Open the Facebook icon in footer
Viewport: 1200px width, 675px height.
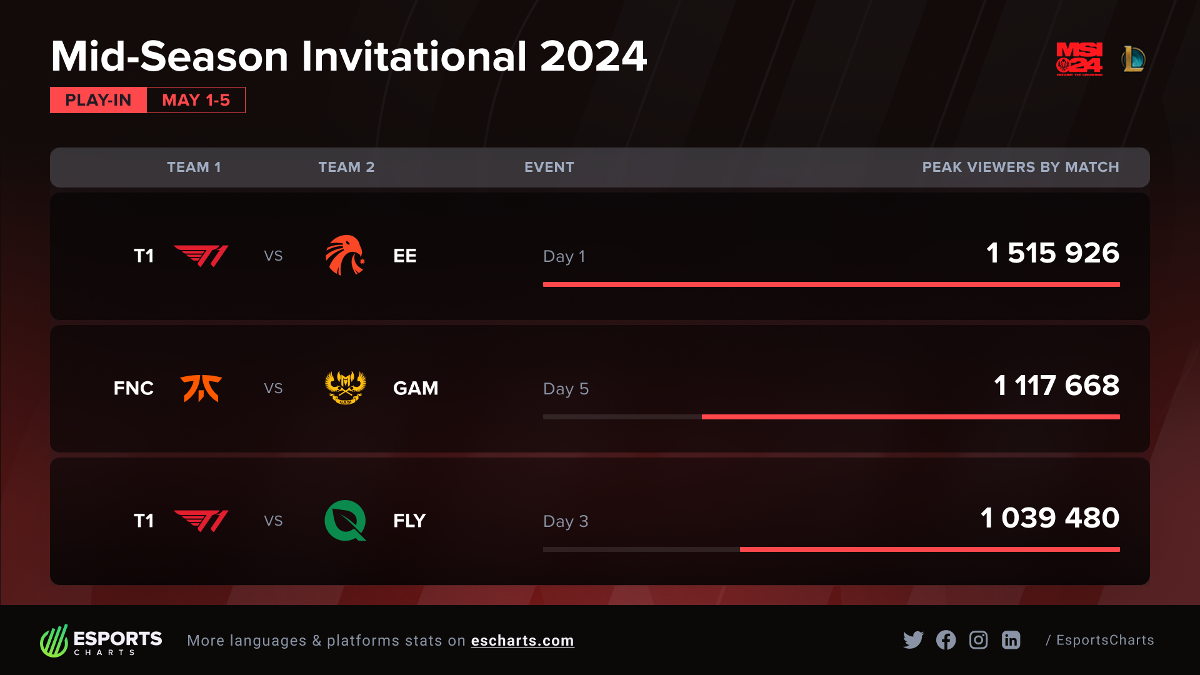(x=946, y=640)
